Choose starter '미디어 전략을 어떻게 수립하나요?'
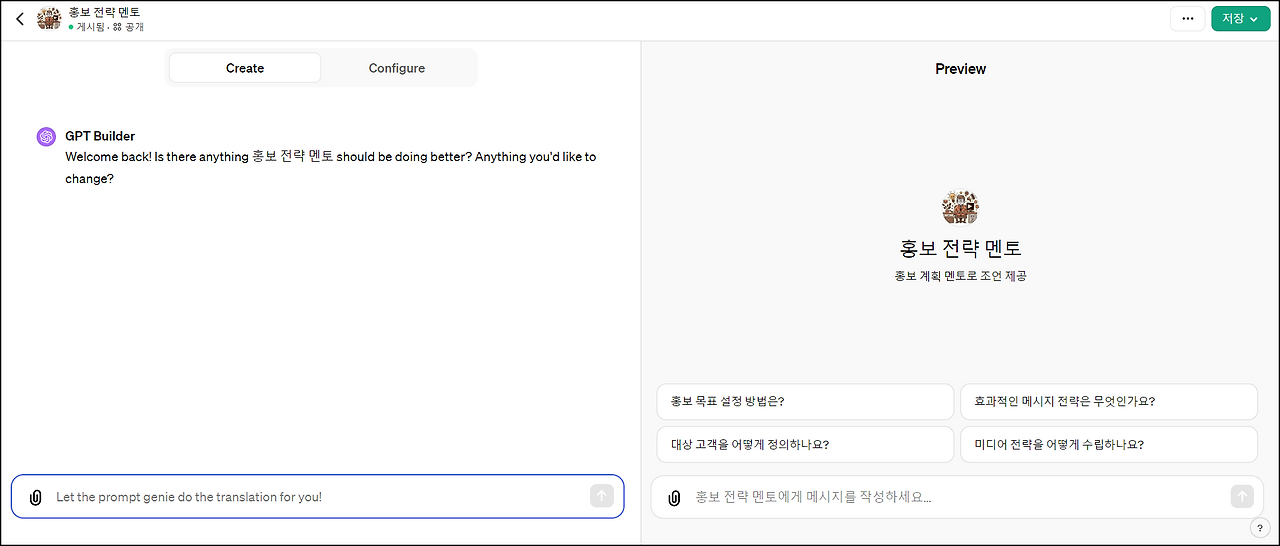The width and height of the screenshot is (1280, 546). coord(1108,445)
